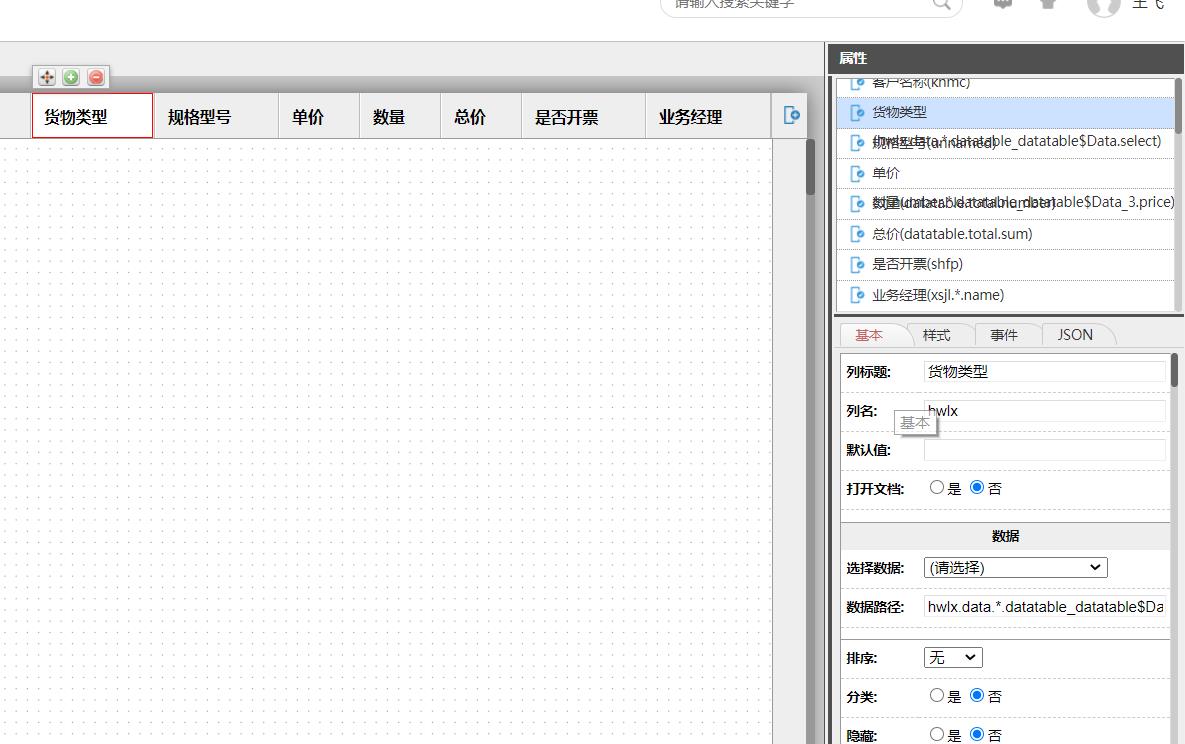Click the canvas vertical scrollbar thumb
Screen dimensions: 1185x744
(x=810, y=168)
